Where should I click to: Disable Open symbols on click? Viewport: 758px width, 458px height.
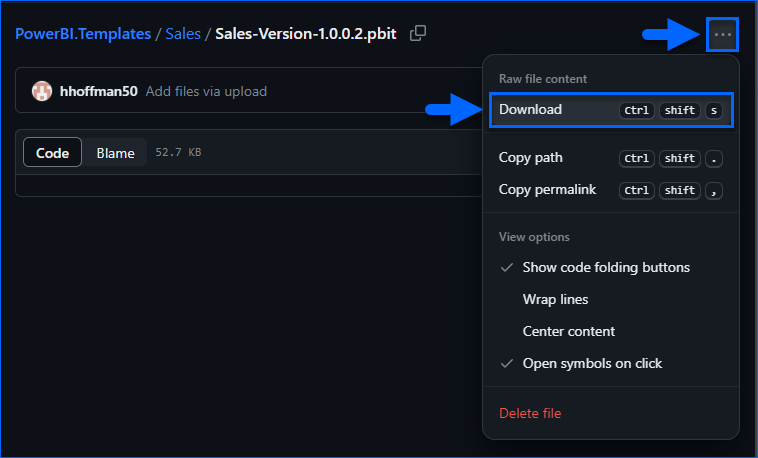592,363
